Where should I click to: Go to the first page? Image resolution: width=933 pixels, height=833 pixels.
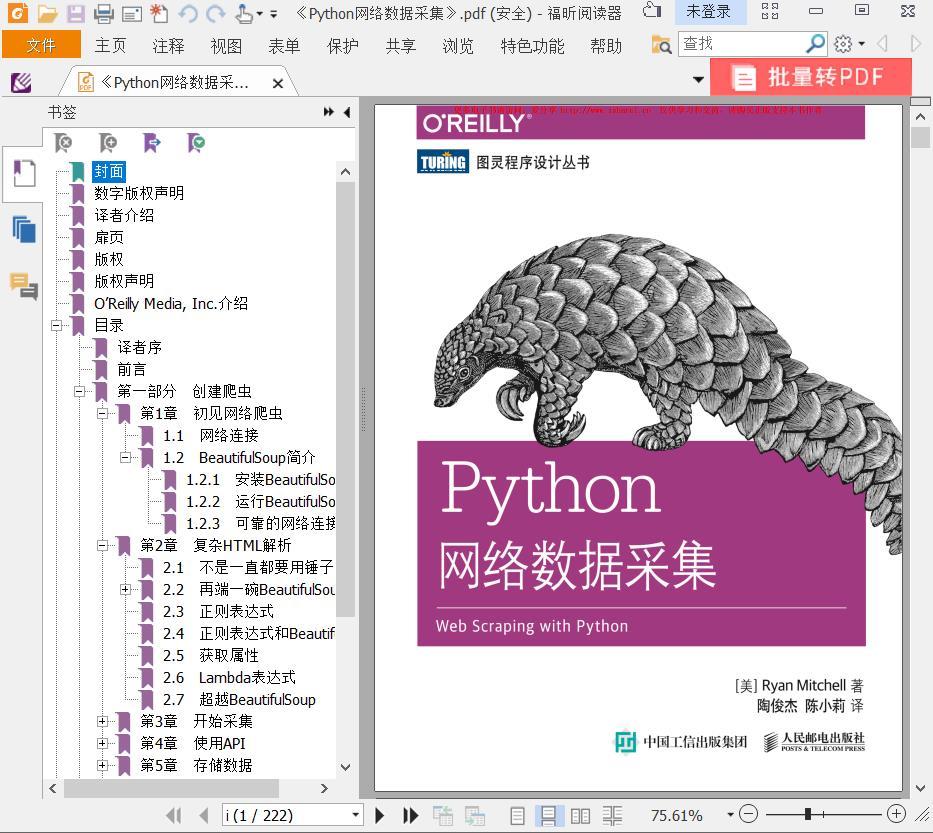coord(174,815)
